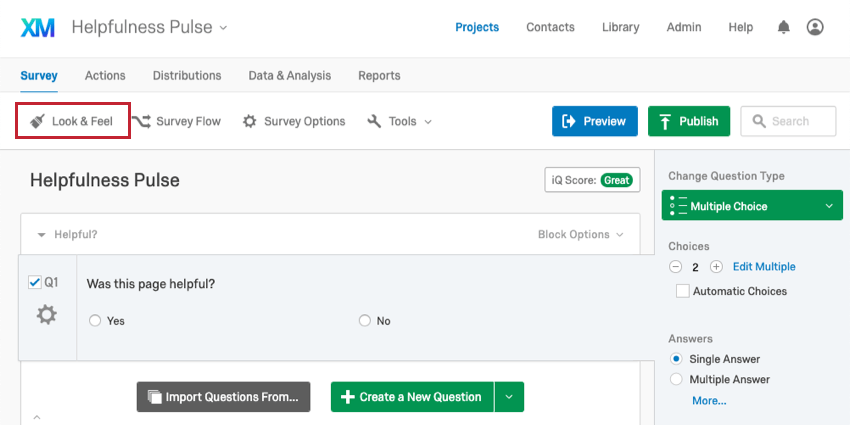Increase choices with the plus icon
Viewport: 850px width, 425px height.
[716, 267]
